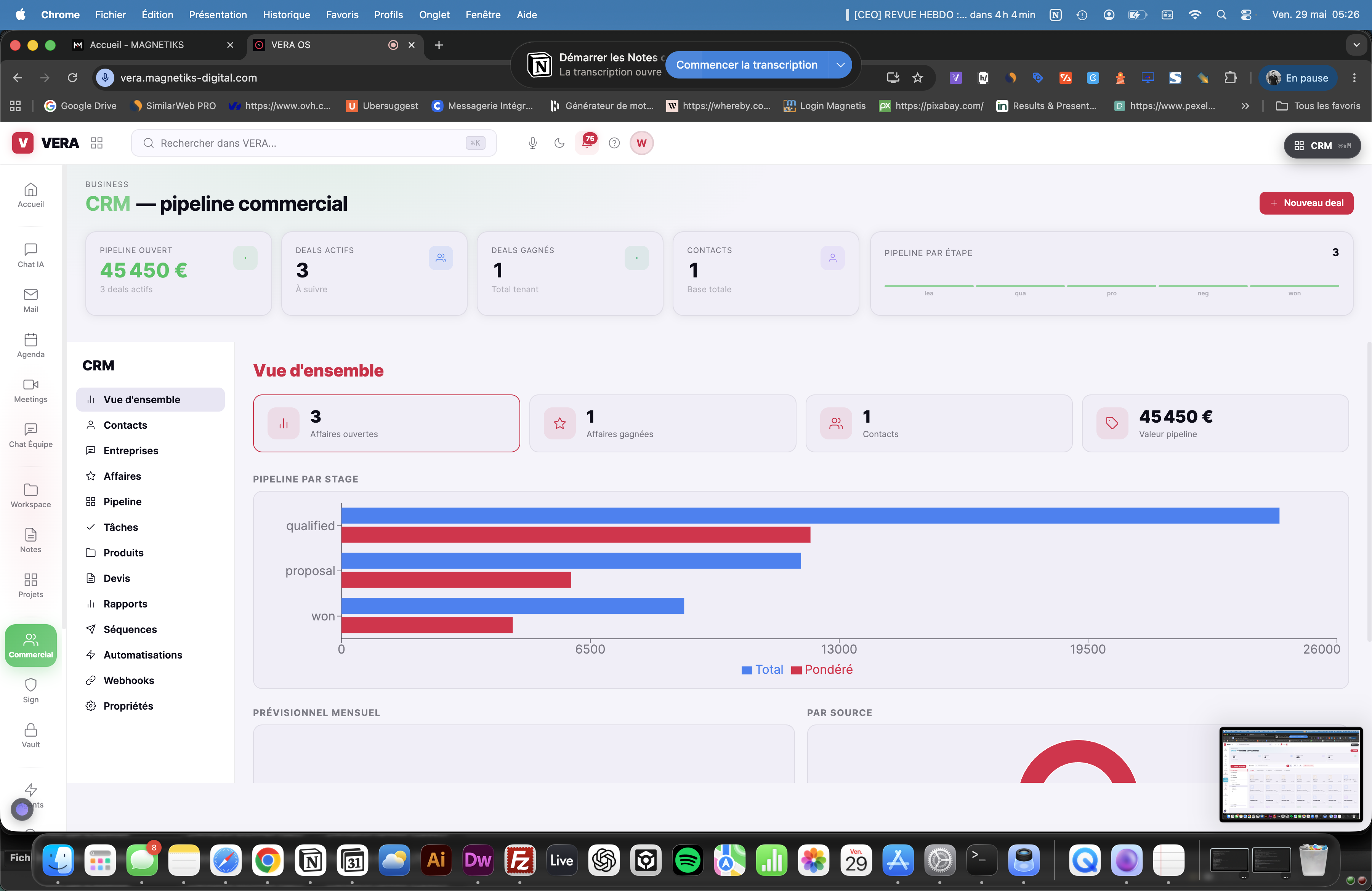Open the Agenda calendar icon
Viewport: 1372px width, 891px height.
pyautogui.click(x=30, y=345)
